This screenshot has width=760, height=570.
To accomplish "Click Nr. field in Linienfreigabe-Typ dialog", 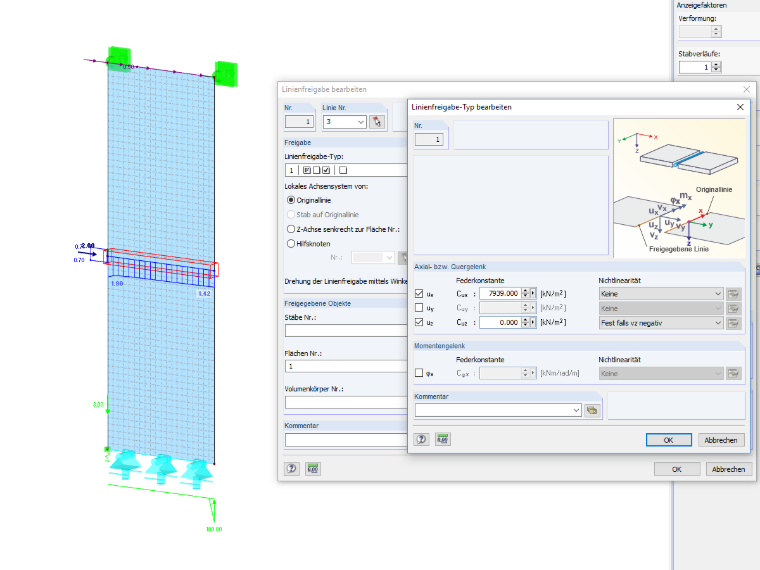I will click(429, 140).
